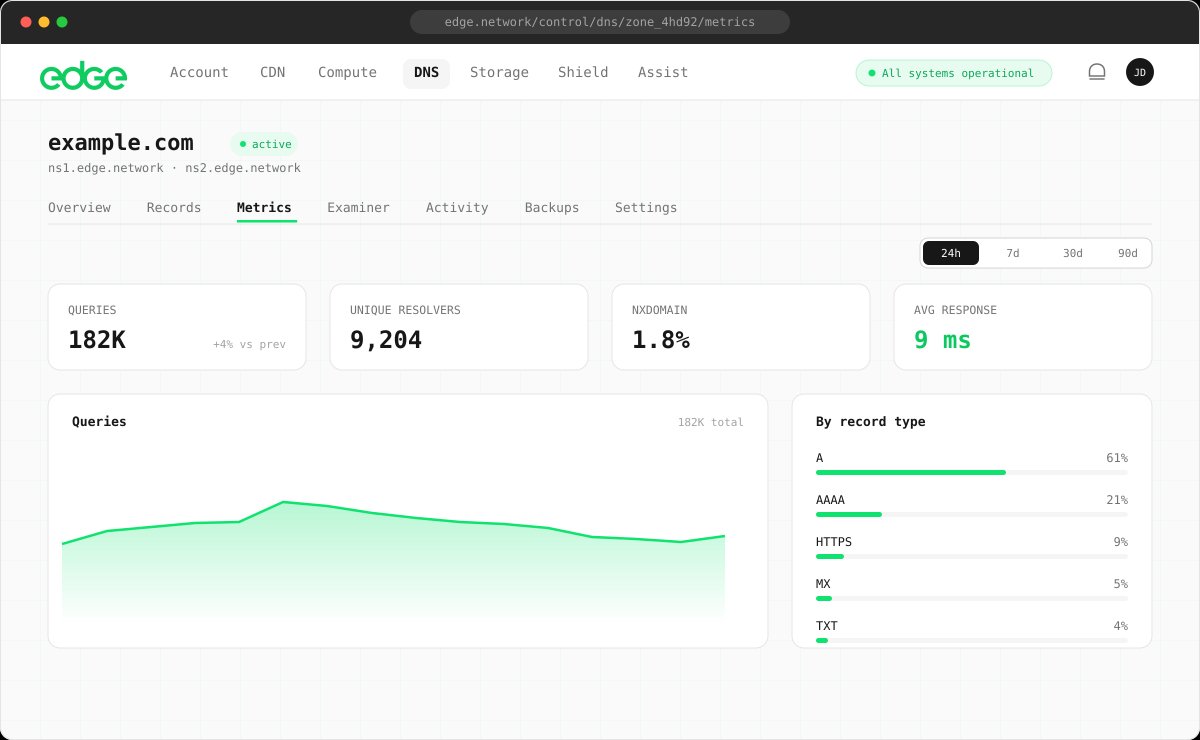Image resolution: width=1200 pixels, height=740 pixels.
Task: Click the Unique Resolvers 9,204 card
Action: (459, 327)
